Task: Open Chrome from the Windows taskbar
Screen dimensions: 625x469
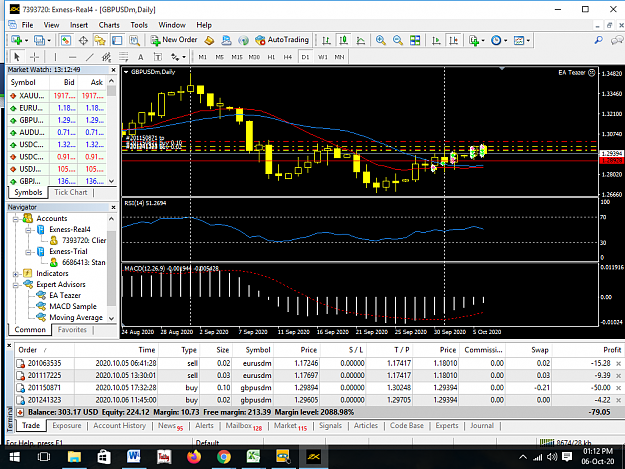Action: [224, 457]
